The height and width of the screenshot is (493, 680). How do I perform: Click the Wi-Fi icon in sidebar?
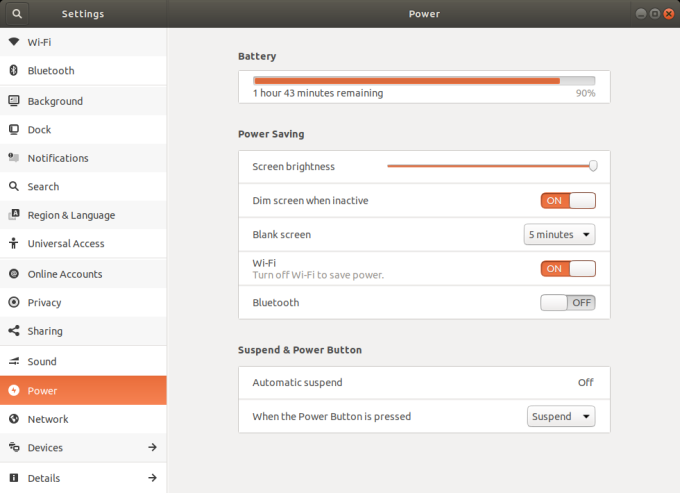14,42
